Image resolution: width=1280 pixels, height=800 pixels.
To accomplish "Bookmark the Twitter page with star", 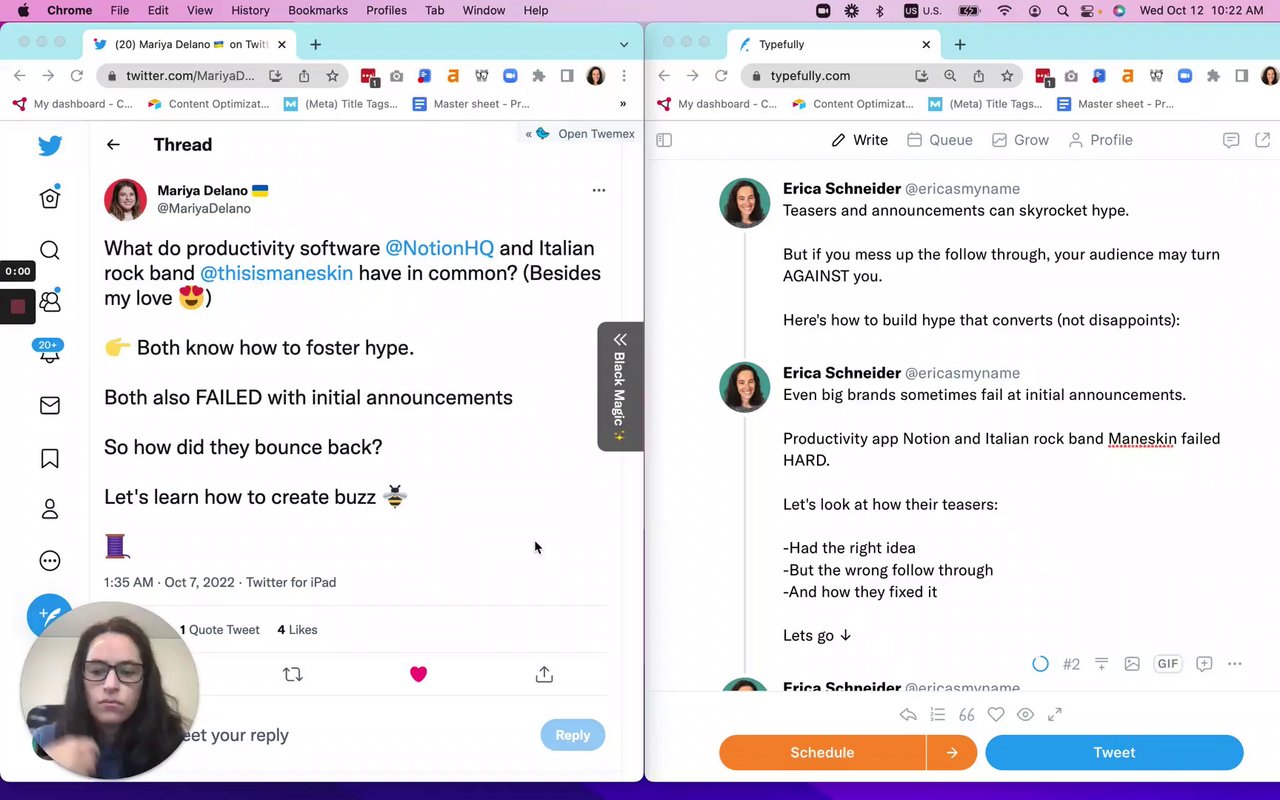I will tap(332, 76).
